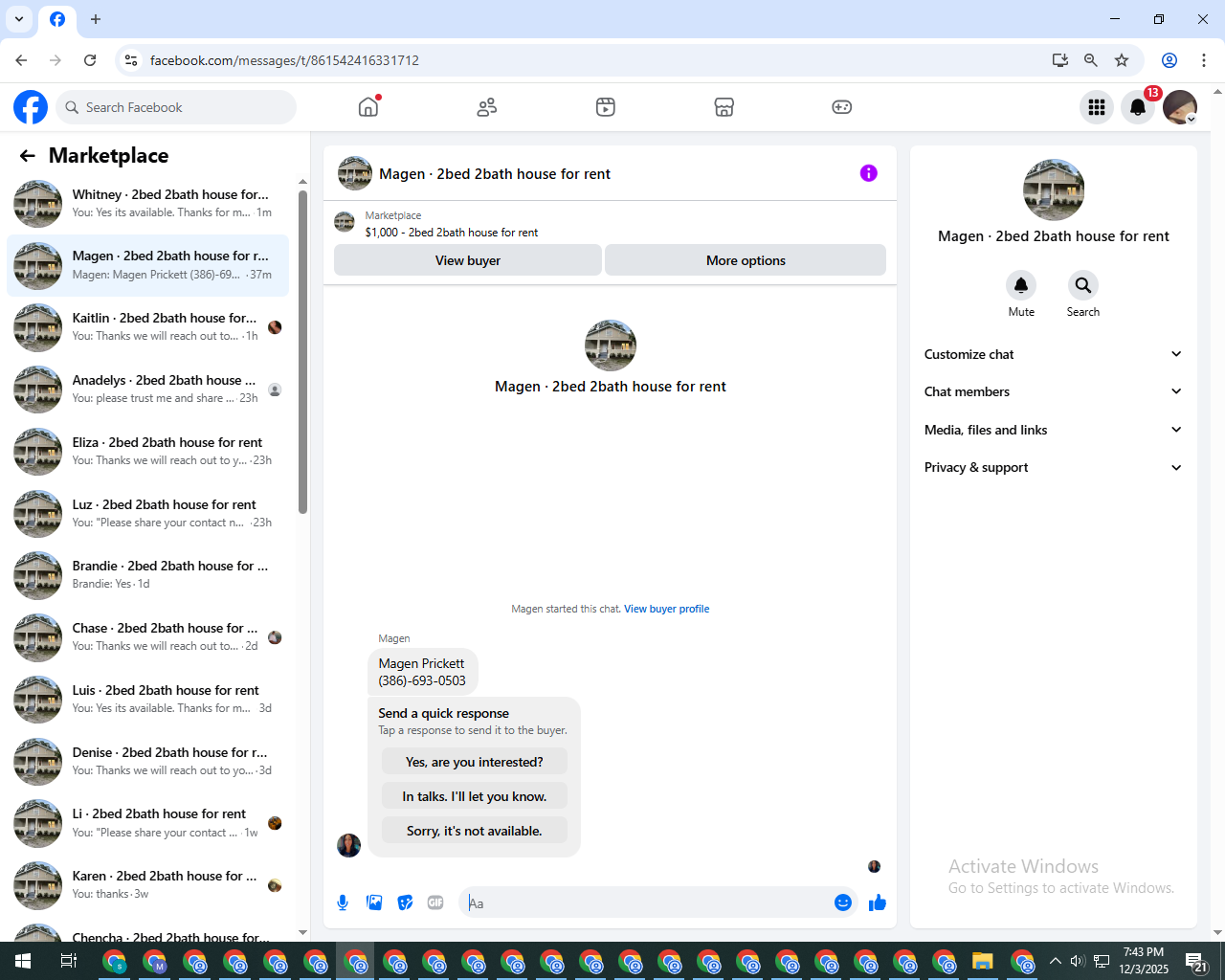Open the Facebook menu grid icon
1225x980 pixels.
[1097, 107]
